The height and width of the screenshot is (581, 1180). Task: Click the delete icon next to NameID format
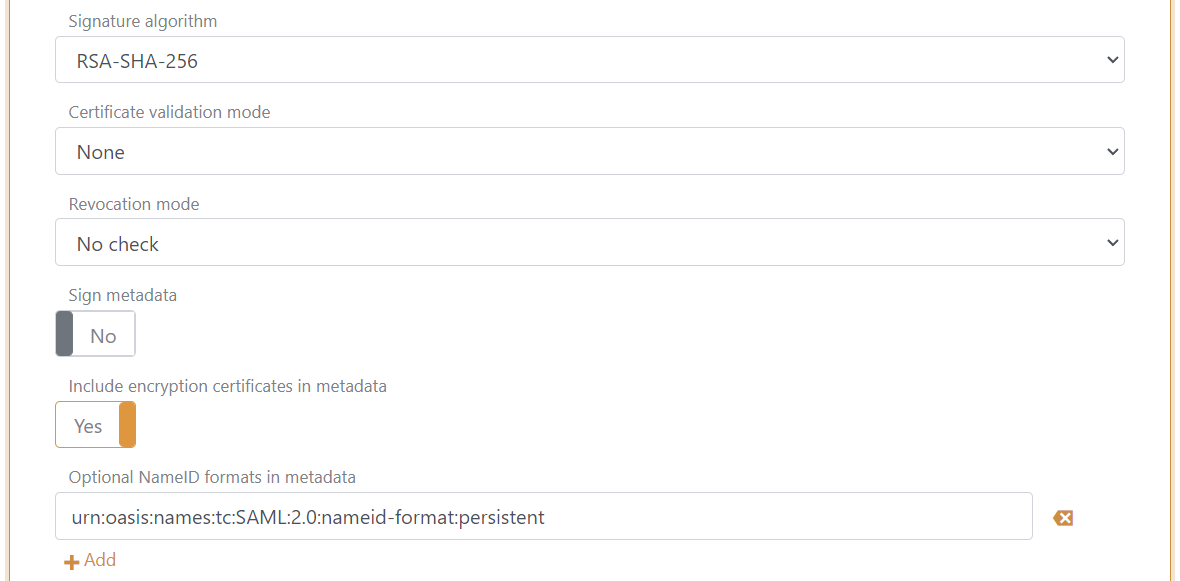[1063, 517]
